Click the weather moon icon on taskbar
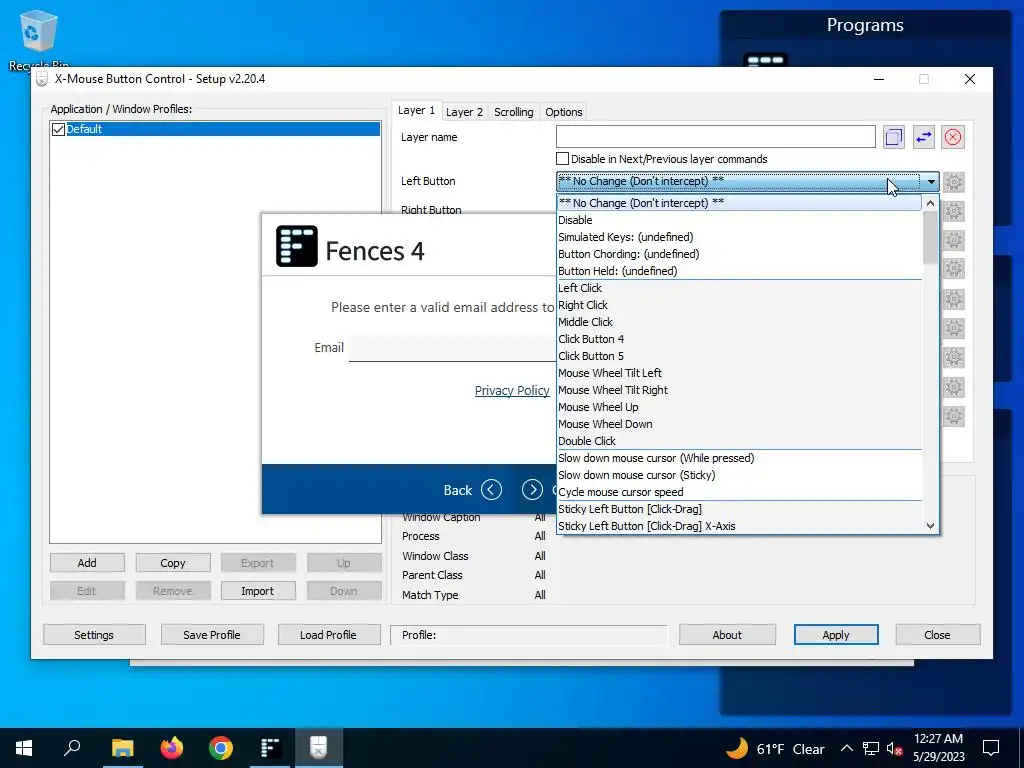1024x768 pixels. [x=737, y=748]
